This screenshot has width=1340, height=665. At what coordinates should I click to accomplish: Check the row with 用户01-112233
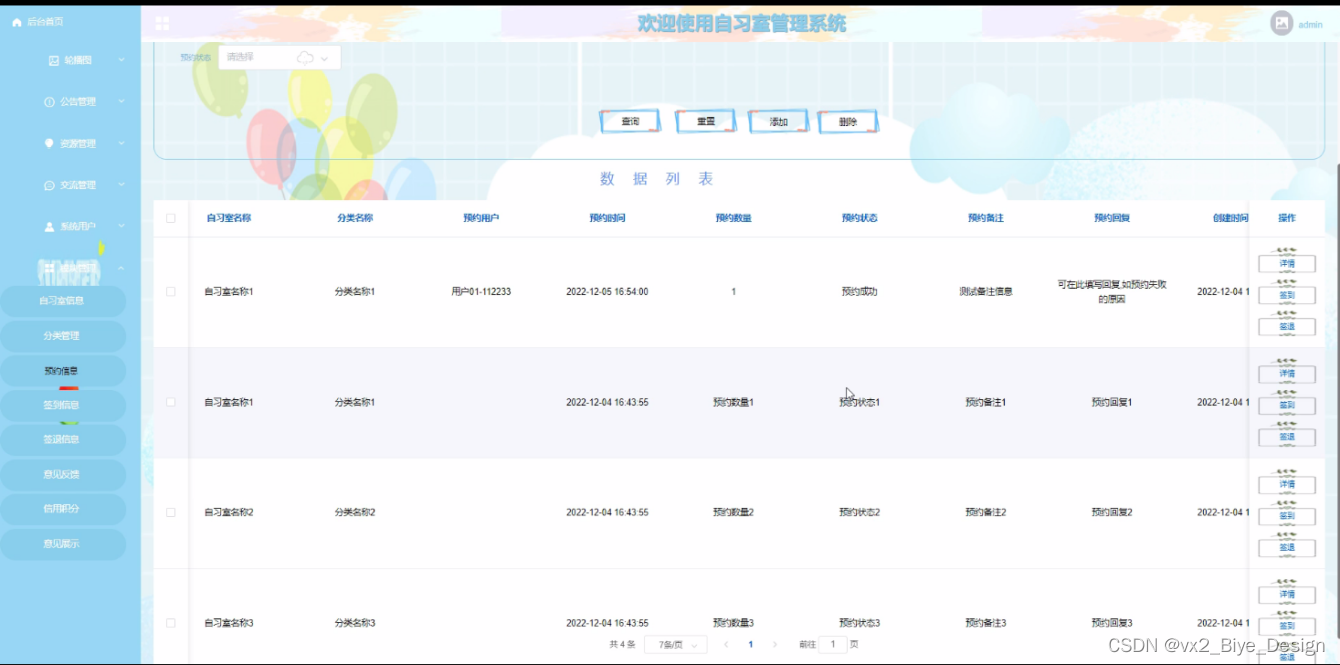[170, 292]
